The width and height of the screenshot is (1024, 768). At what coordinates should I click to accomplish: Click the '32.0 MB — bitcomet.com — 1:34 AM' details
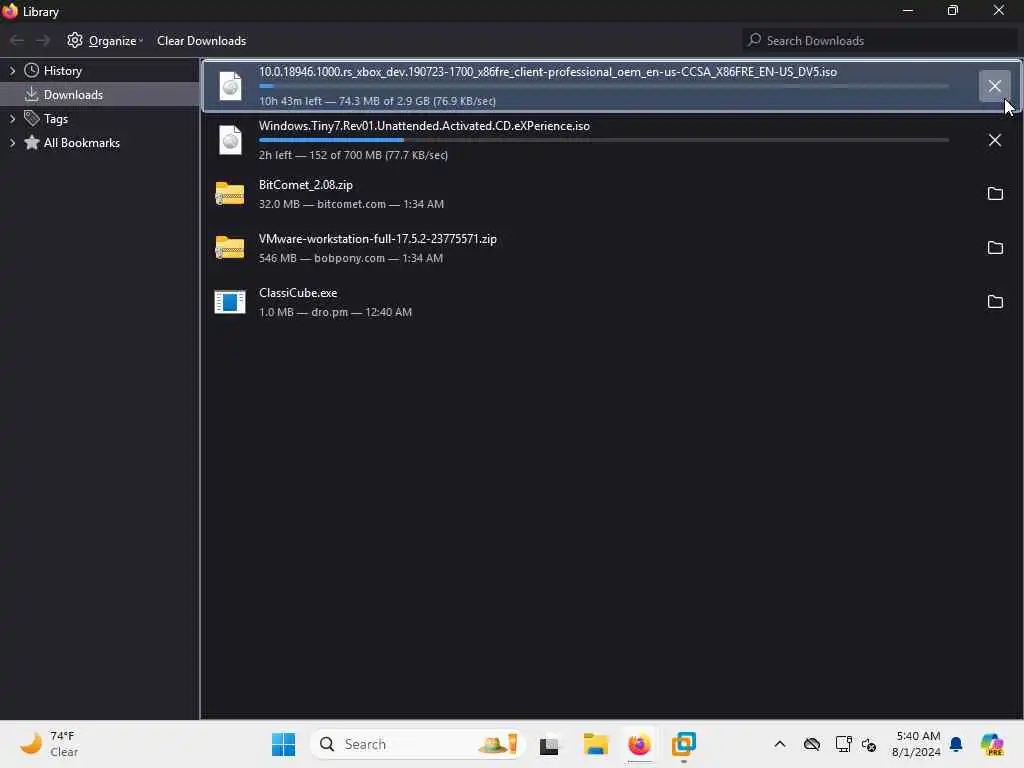tap(351, 204)
